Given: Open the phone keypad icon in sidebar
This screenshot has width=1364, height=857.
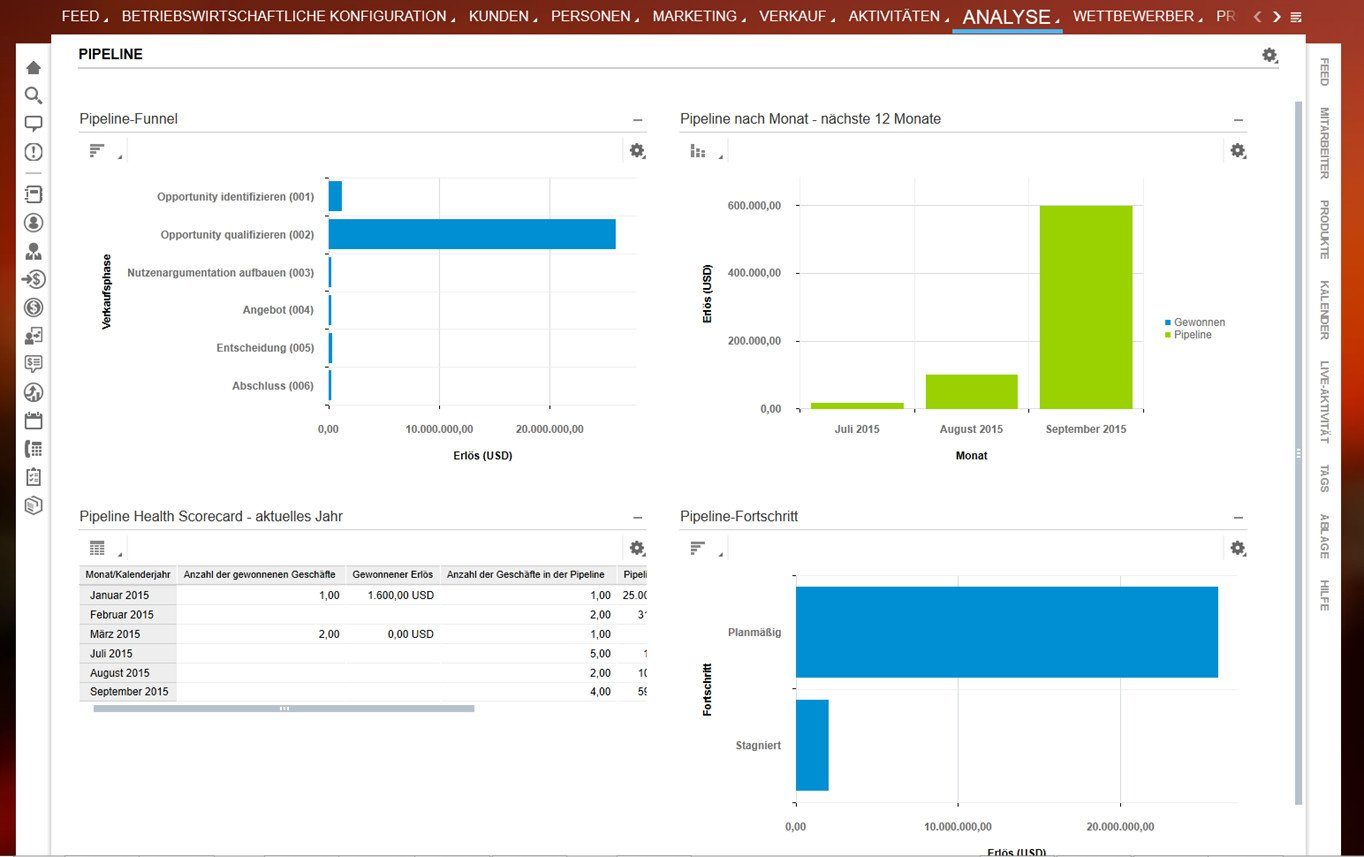Looking at the screenshot, I should point(33,449).
